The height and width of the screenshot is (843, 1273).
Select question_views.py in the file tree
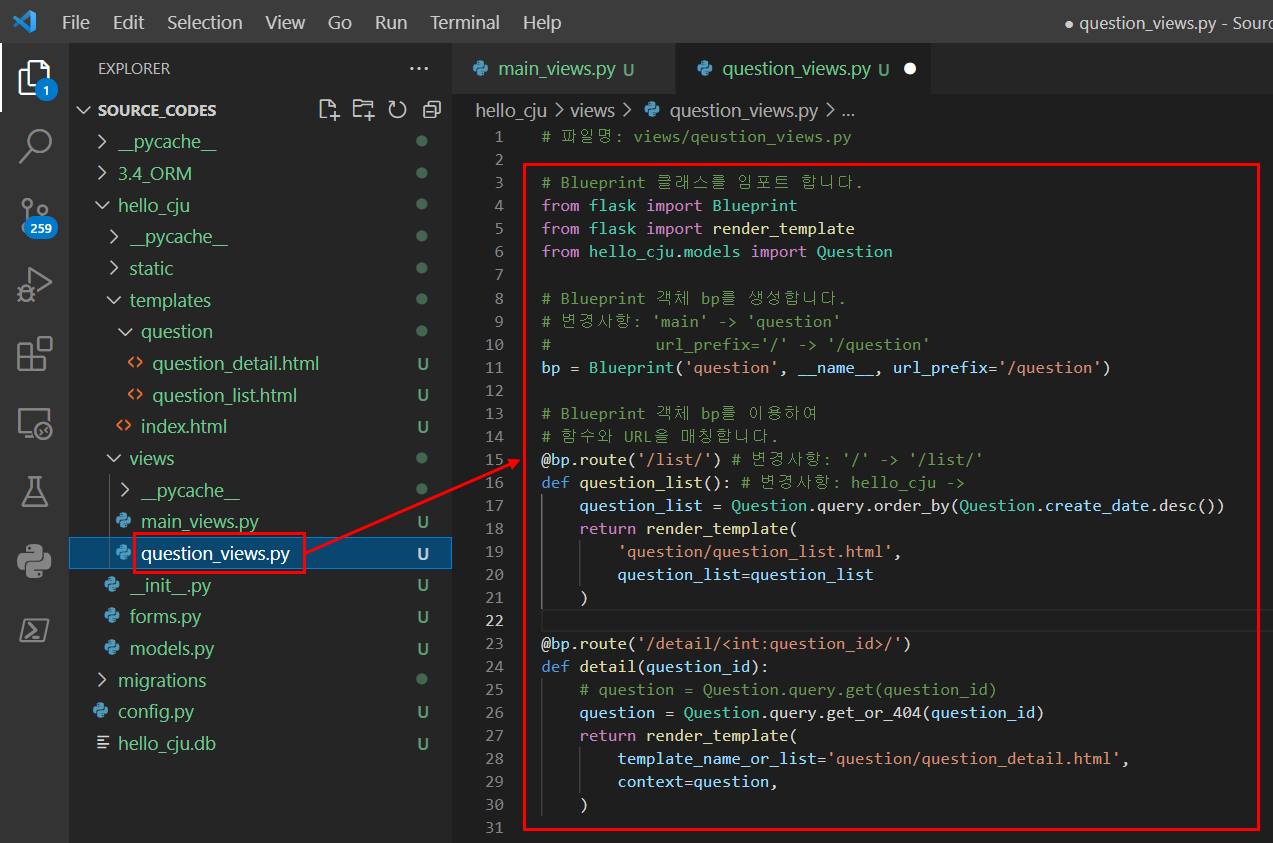(260, 553)
